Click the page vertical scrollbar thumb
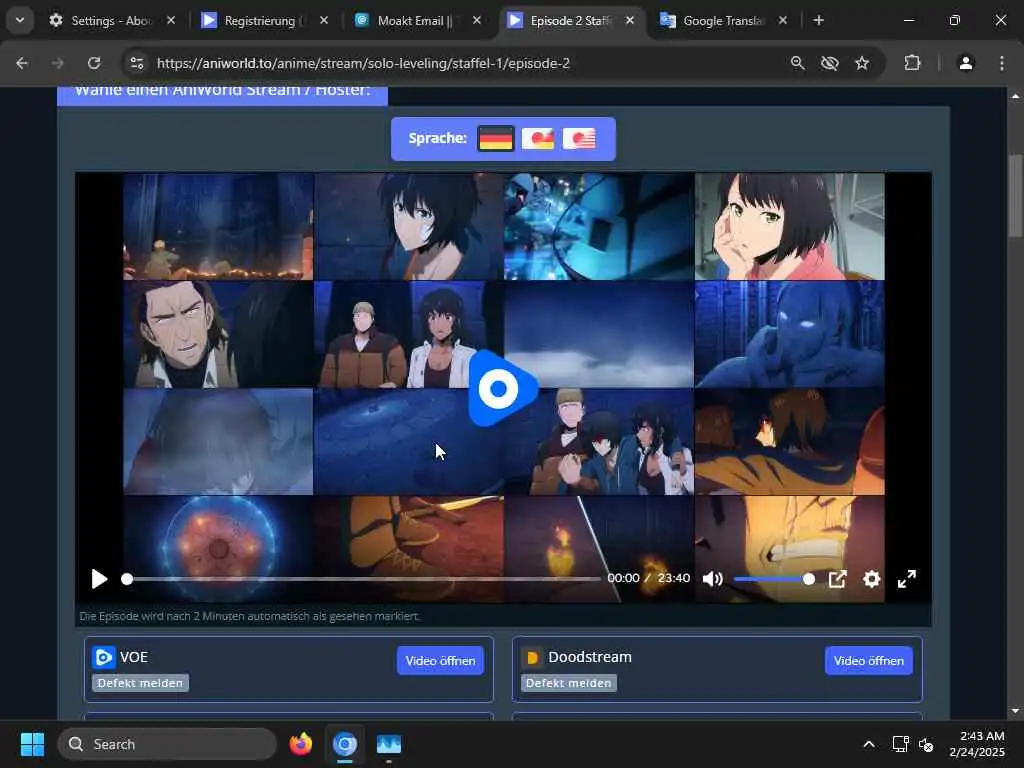 pos(1015,196)
